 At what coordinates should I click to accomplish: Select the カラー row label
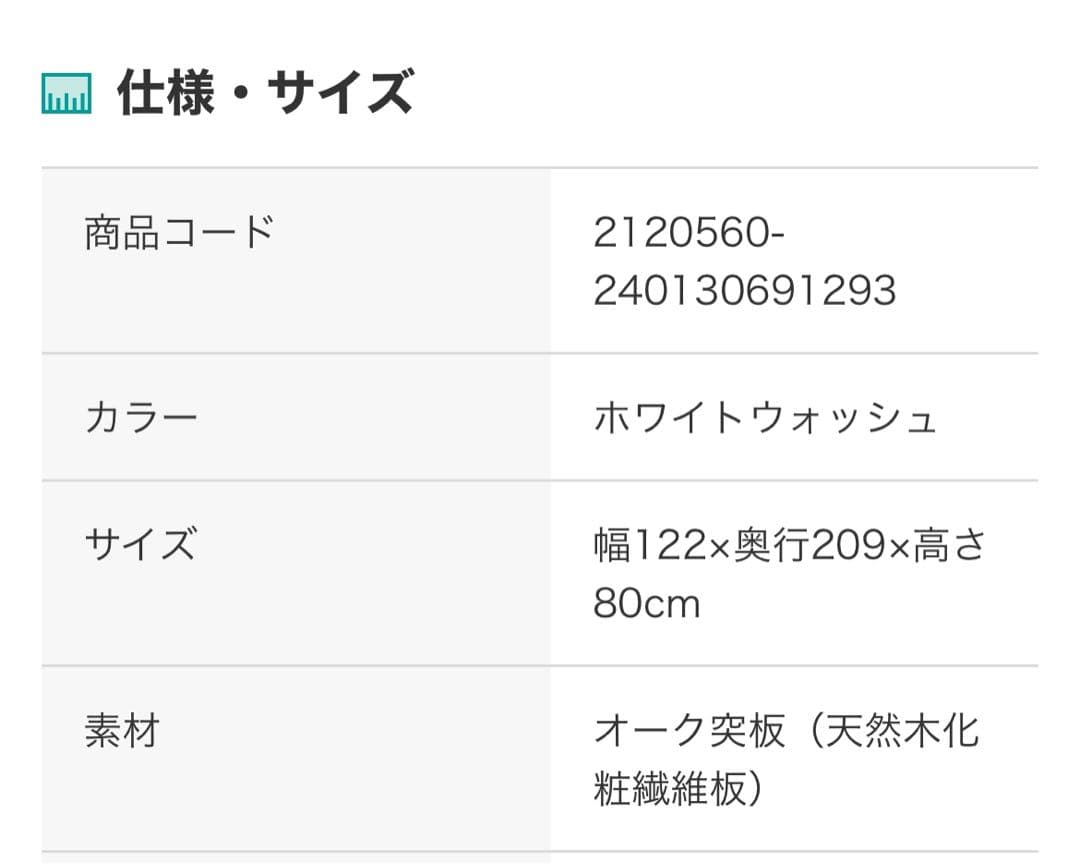pos(141,417)
